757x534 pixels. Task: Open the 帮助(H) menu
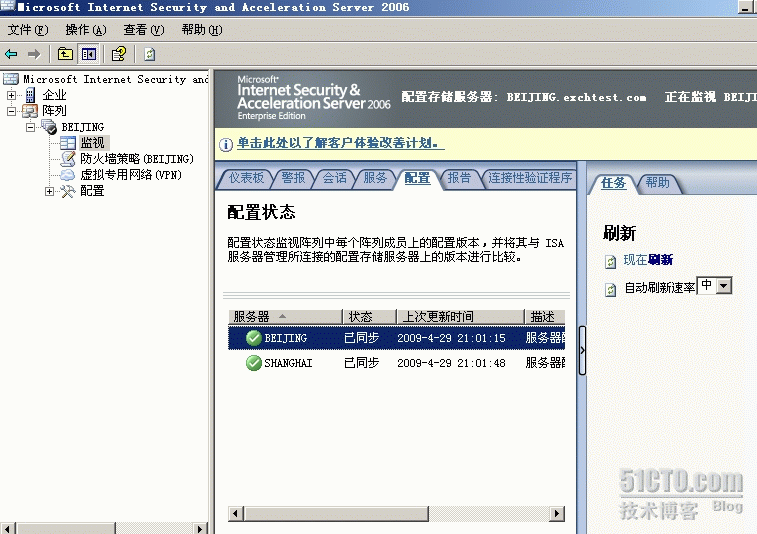point(201,30)
